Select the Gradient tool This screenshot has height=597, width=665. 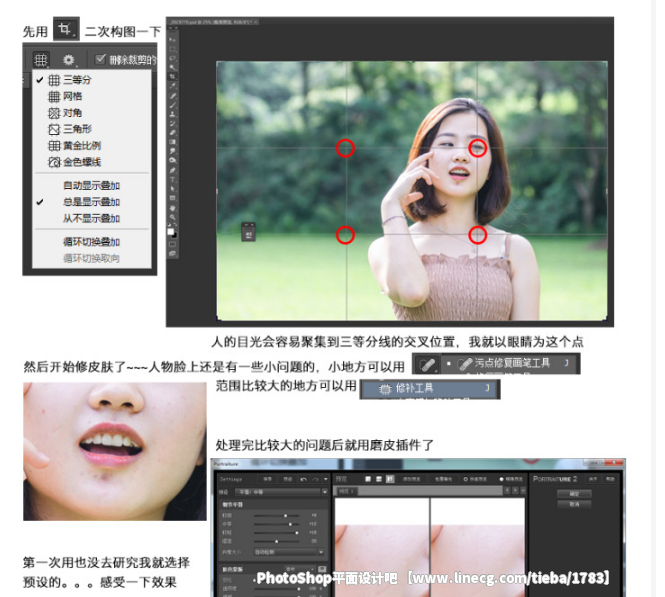point(173,142)
